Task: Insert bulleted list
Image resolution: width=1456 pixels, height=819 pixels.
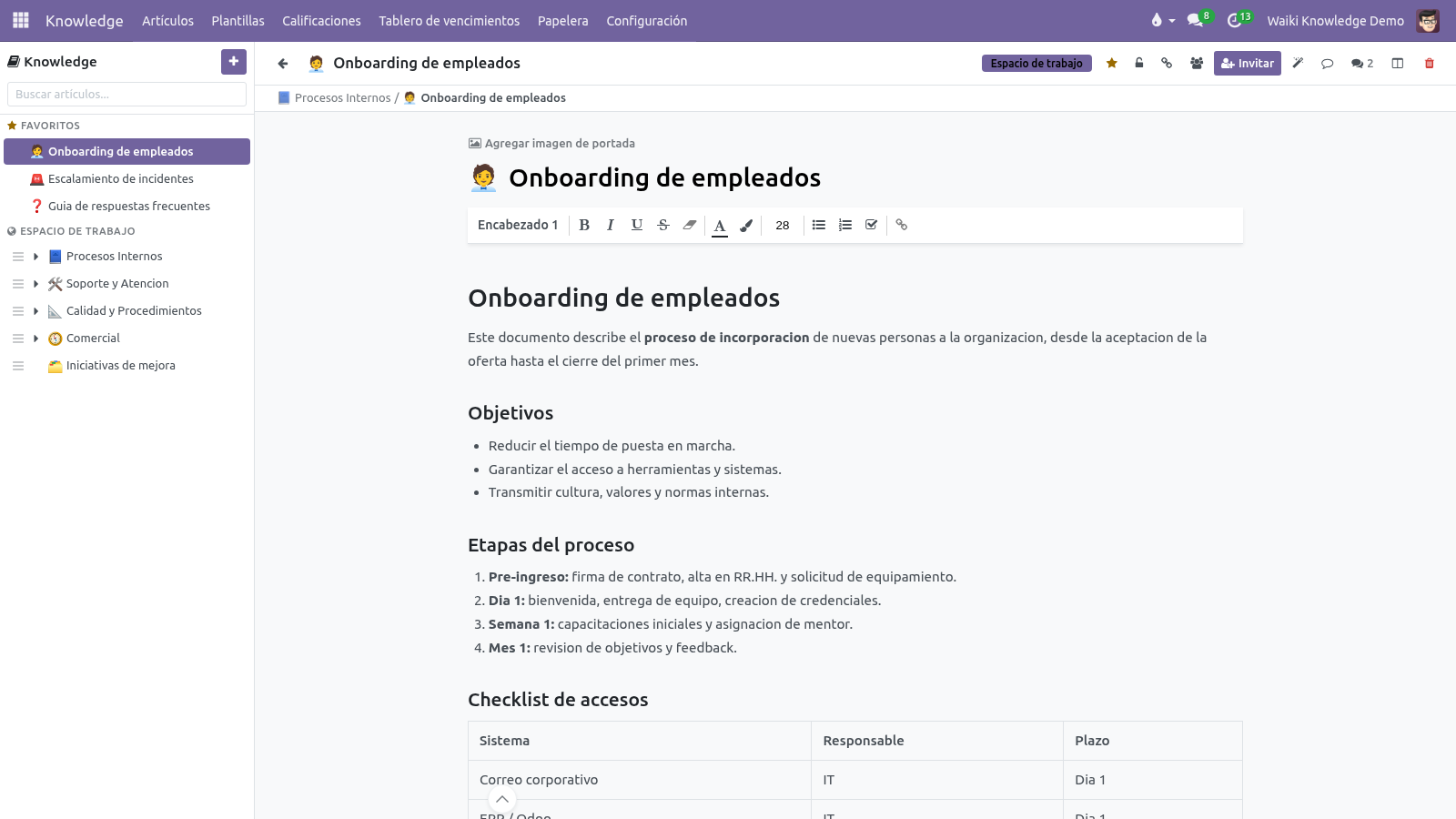Action: click(x=819, y=225)
